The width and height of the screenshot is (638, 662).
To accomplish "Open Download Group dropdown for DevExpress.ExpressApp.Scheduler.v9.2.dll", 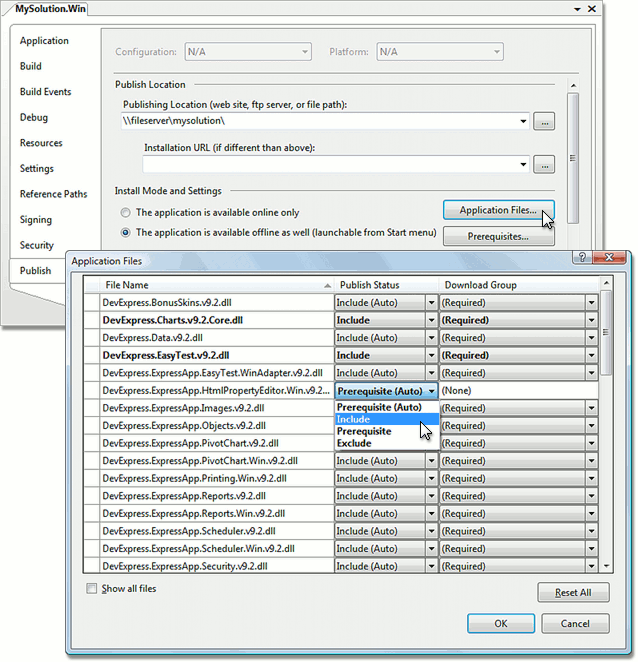I will click(x=592, y=531).
